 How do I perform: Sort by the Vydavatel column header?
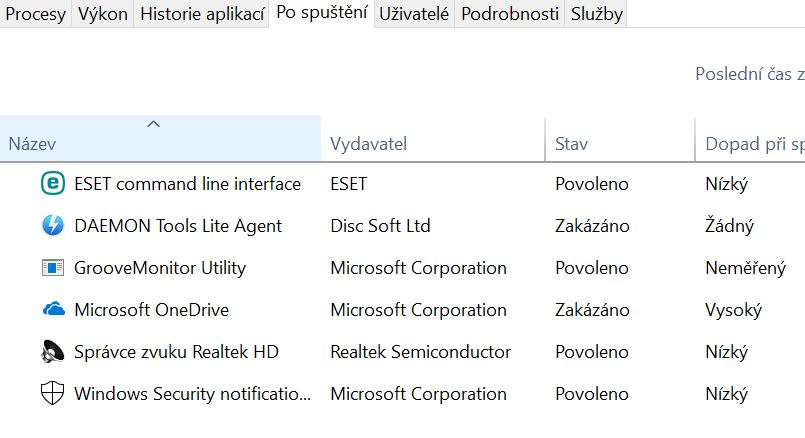[x=368, y=145]
